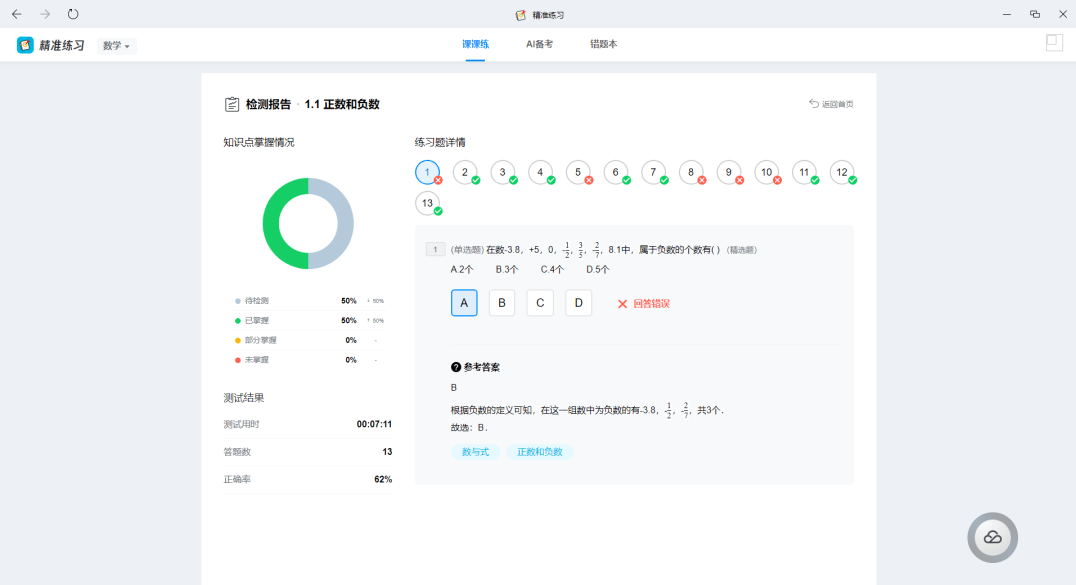
Task: Click the 精准练习 app logo icon
Action: point(25,45)
